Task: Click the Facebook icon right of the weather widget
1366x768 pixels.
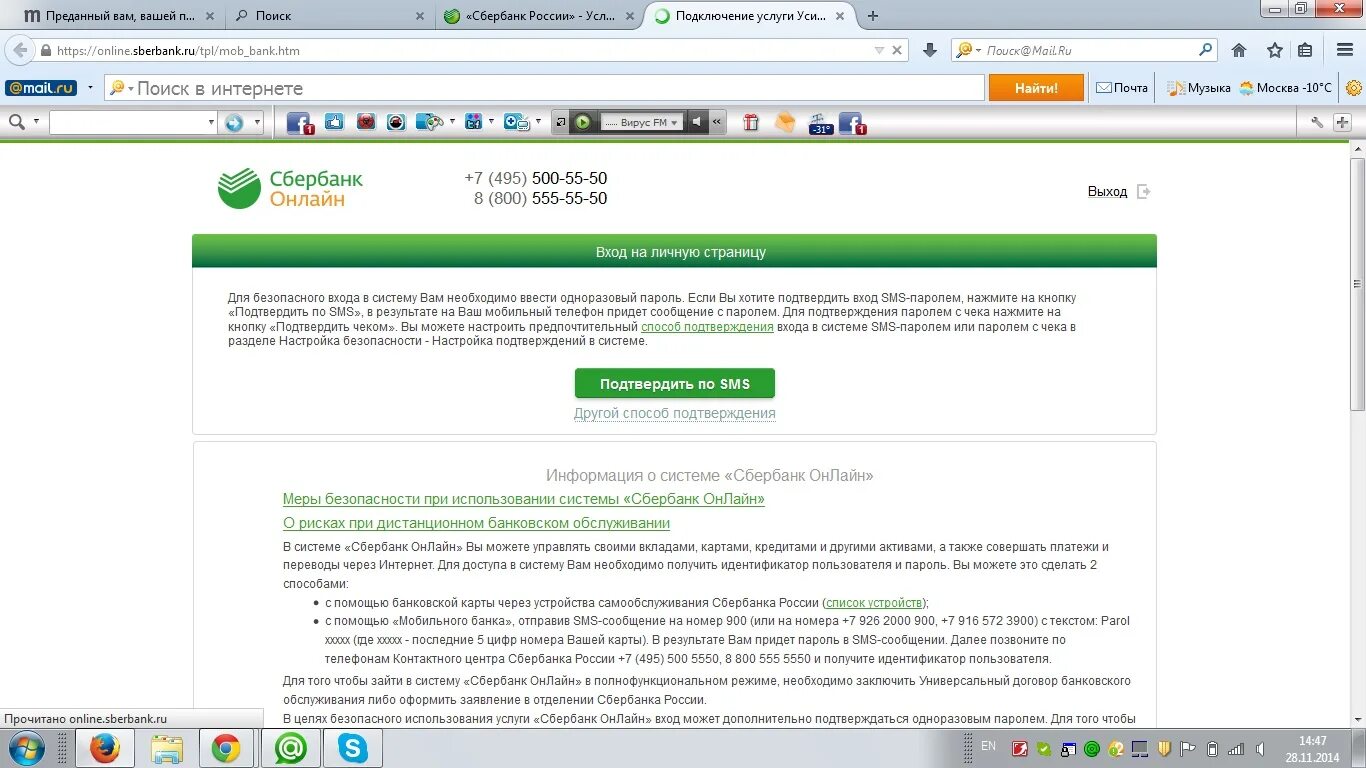Action: [x=852, y=122]
